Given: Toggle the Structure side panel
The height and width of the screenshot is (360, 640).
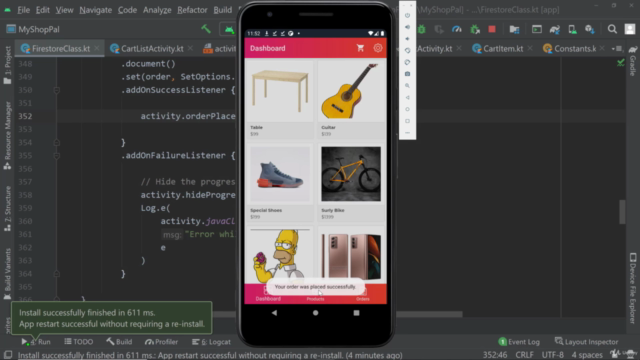Looking at the screenshot, I should [7, 209].
